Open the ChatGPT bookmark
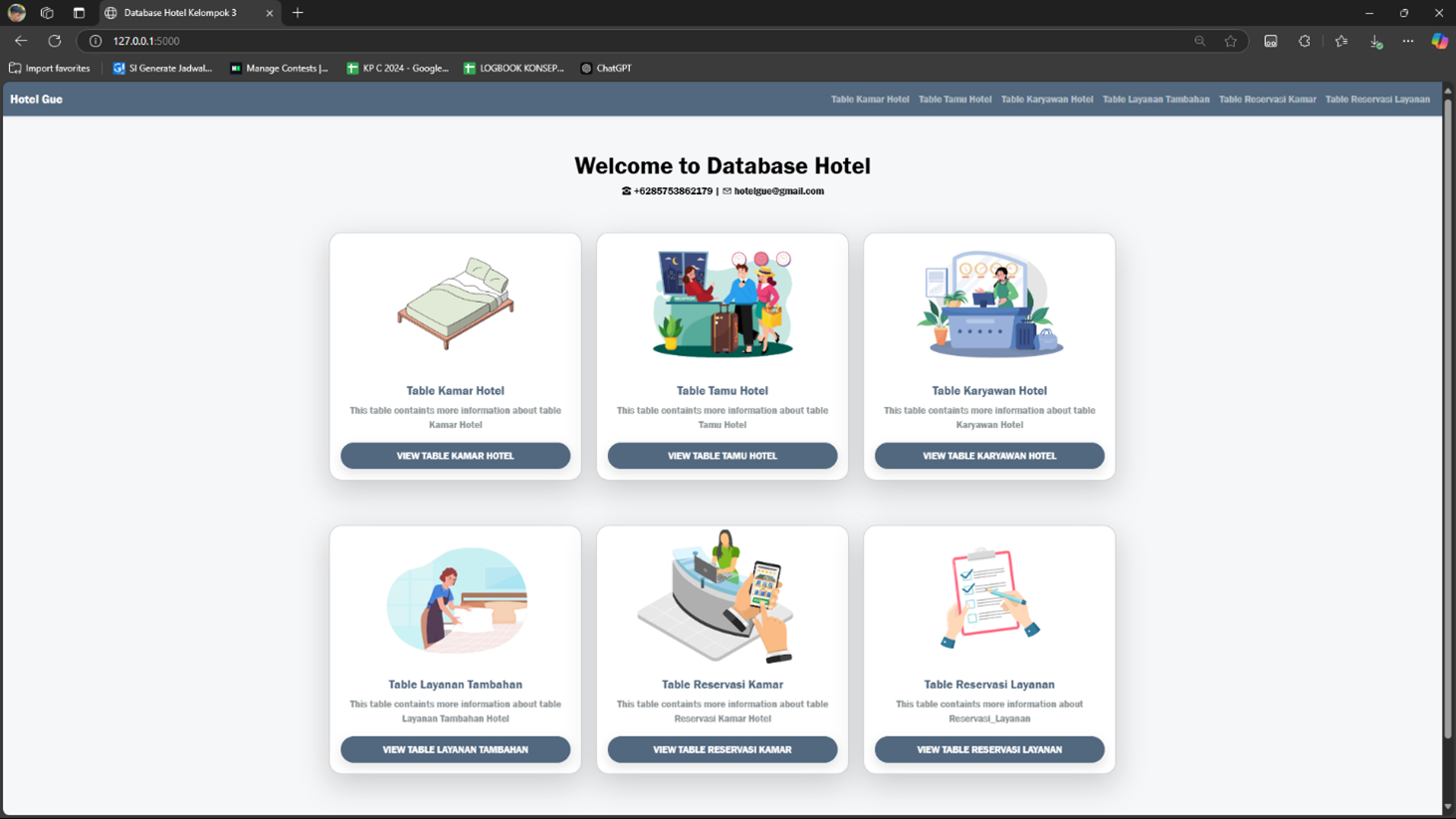The image size is (1456, 819). tap(605, 68)
